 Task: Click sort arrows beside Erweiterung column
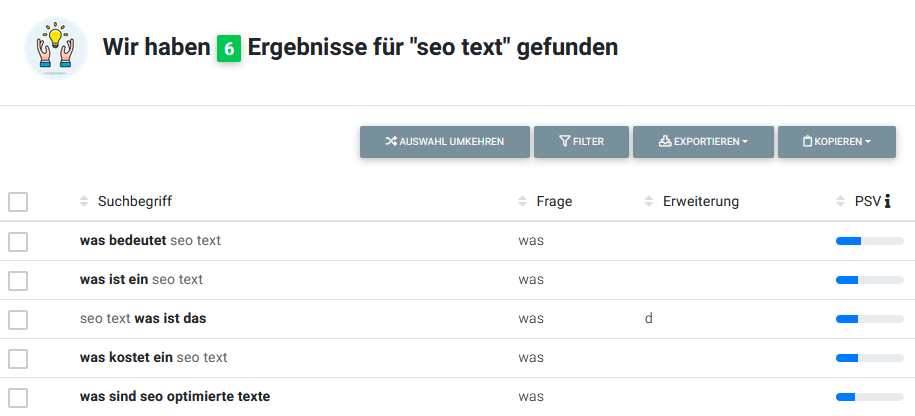click(x=649, y=202)
